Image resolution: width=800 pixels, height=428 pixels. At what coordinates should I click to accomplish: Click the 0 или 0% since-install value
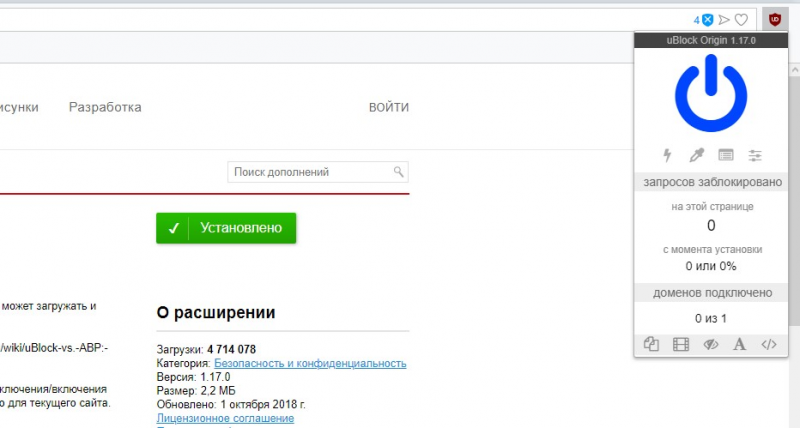point(711,266)
